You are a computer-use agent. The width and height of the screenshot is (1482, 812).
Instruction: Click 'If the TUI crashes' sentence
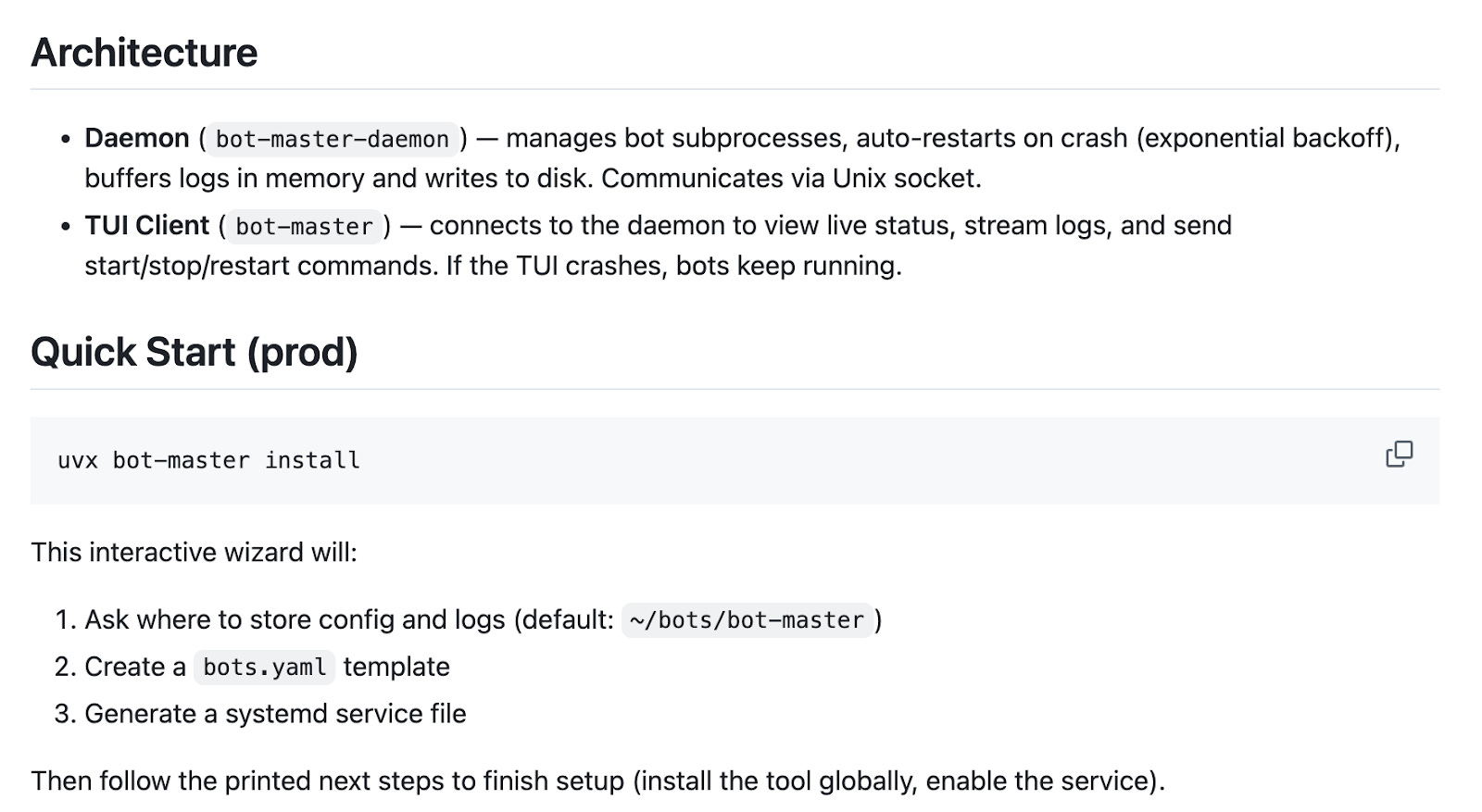pos(673,266)
